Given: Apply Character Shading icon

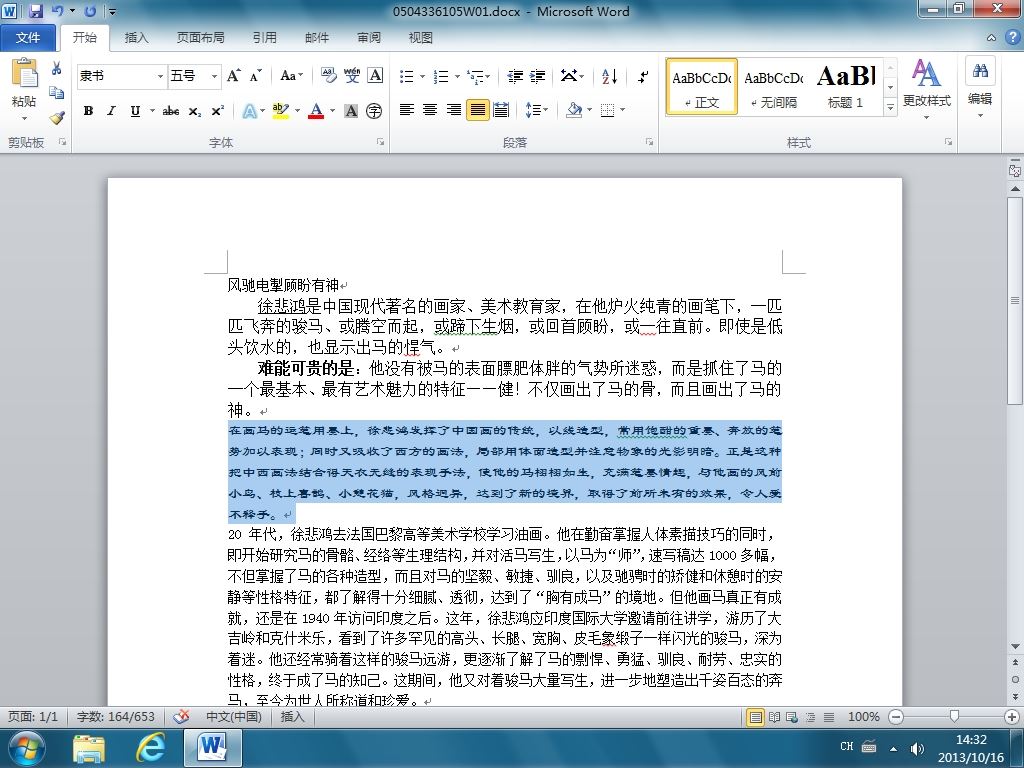Looking at the screenshot, I should pos(351,111).
